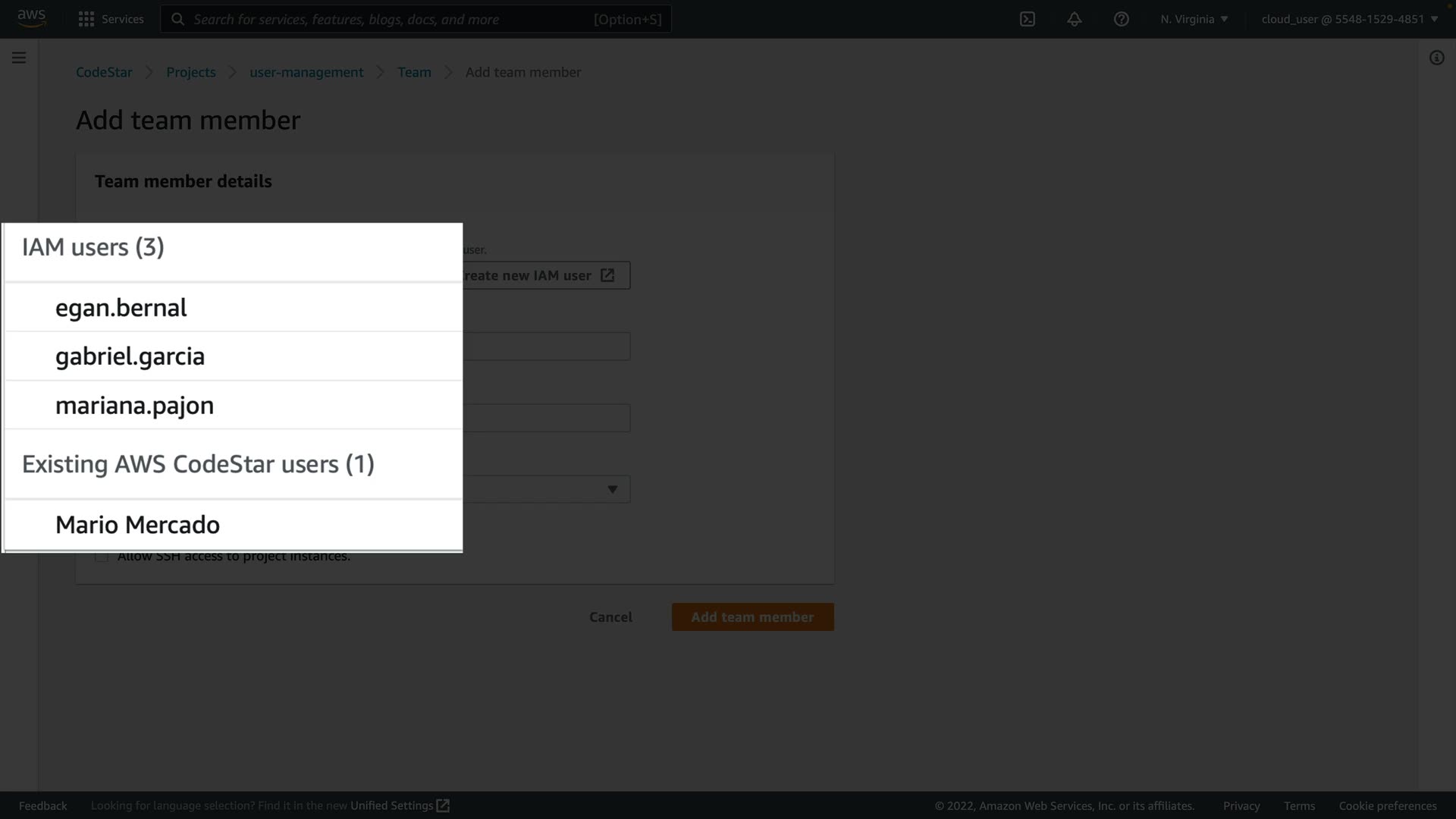Choose existing CodeStar user Mario Mercado
Screen dimensions: 1456x819
pyautogui.click(x=137, y=525)
